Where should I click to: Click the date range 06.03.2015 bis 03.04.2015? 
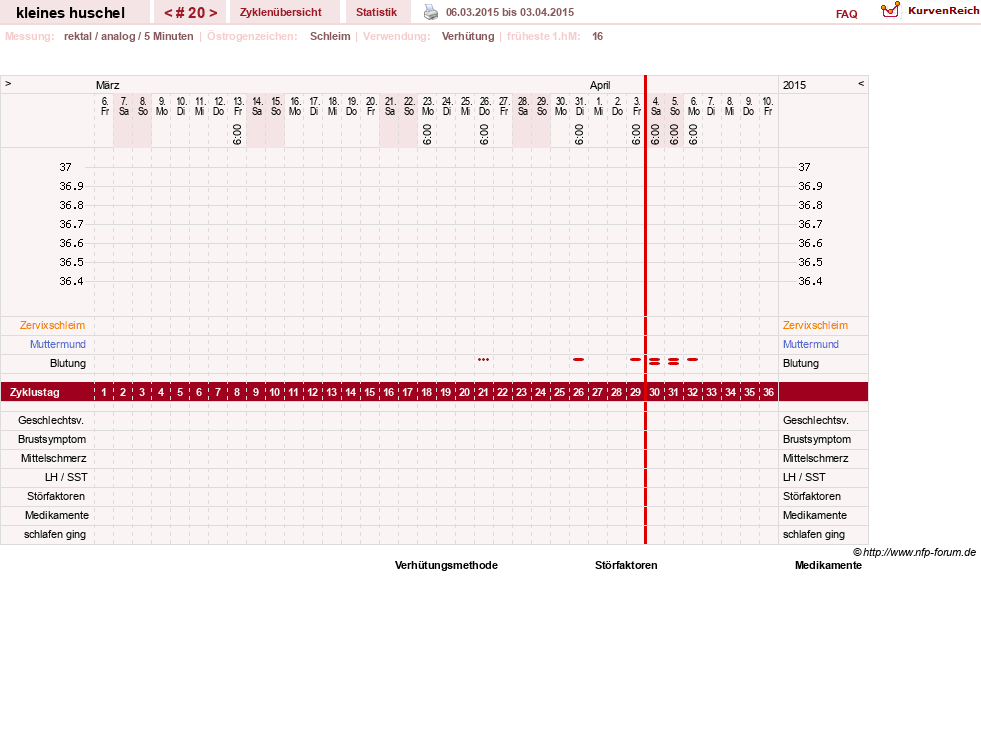click(x=510, y=12)
